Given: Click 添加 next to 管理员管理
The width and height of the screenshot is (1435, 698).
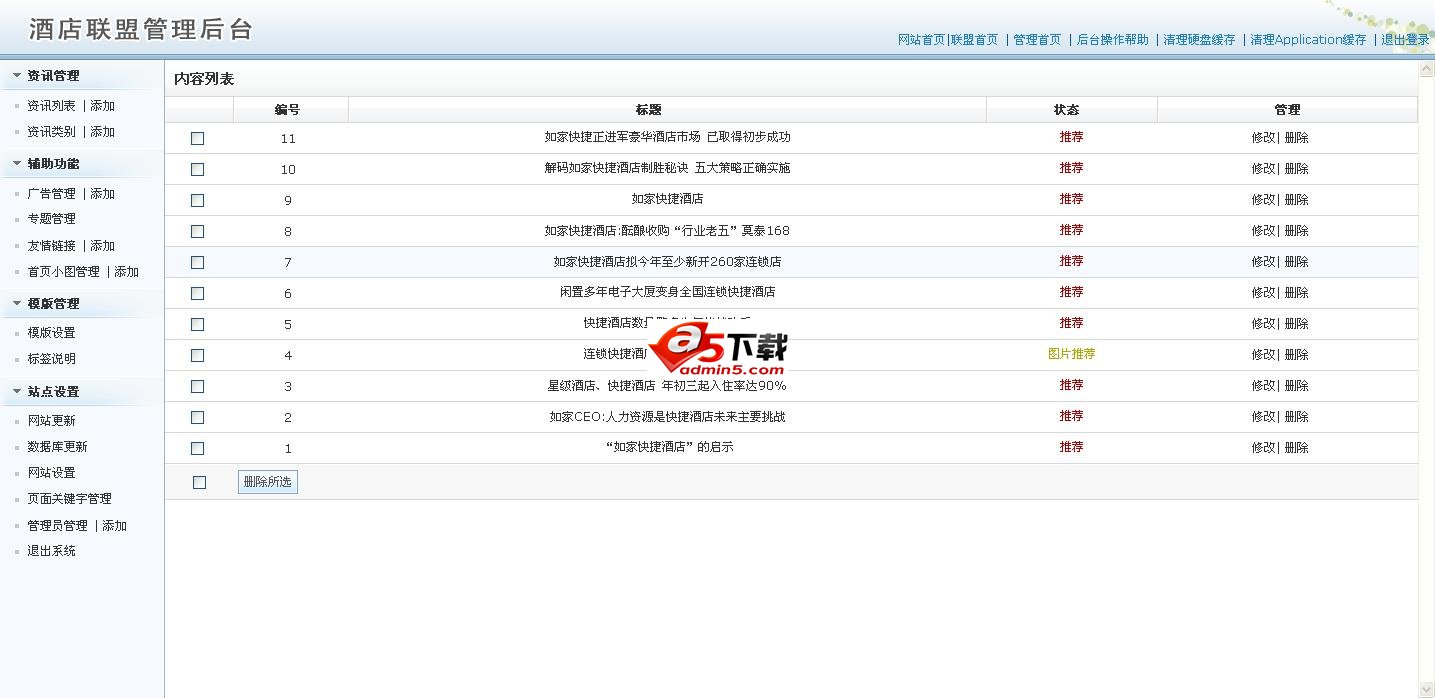Looking at the screenshot, I should pyautogui.click(x=114, y=526).
